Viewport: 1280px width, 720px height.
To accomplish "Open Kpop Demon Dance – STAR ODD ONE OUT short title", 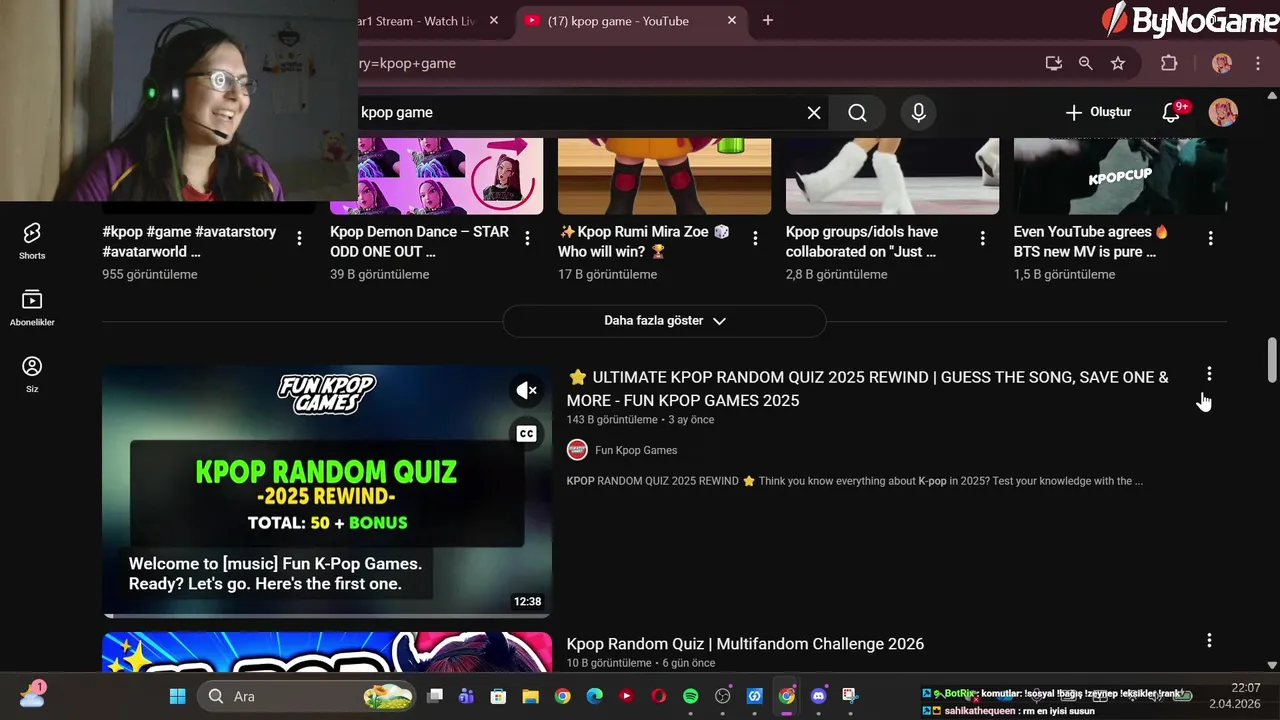I will [419, 241].
